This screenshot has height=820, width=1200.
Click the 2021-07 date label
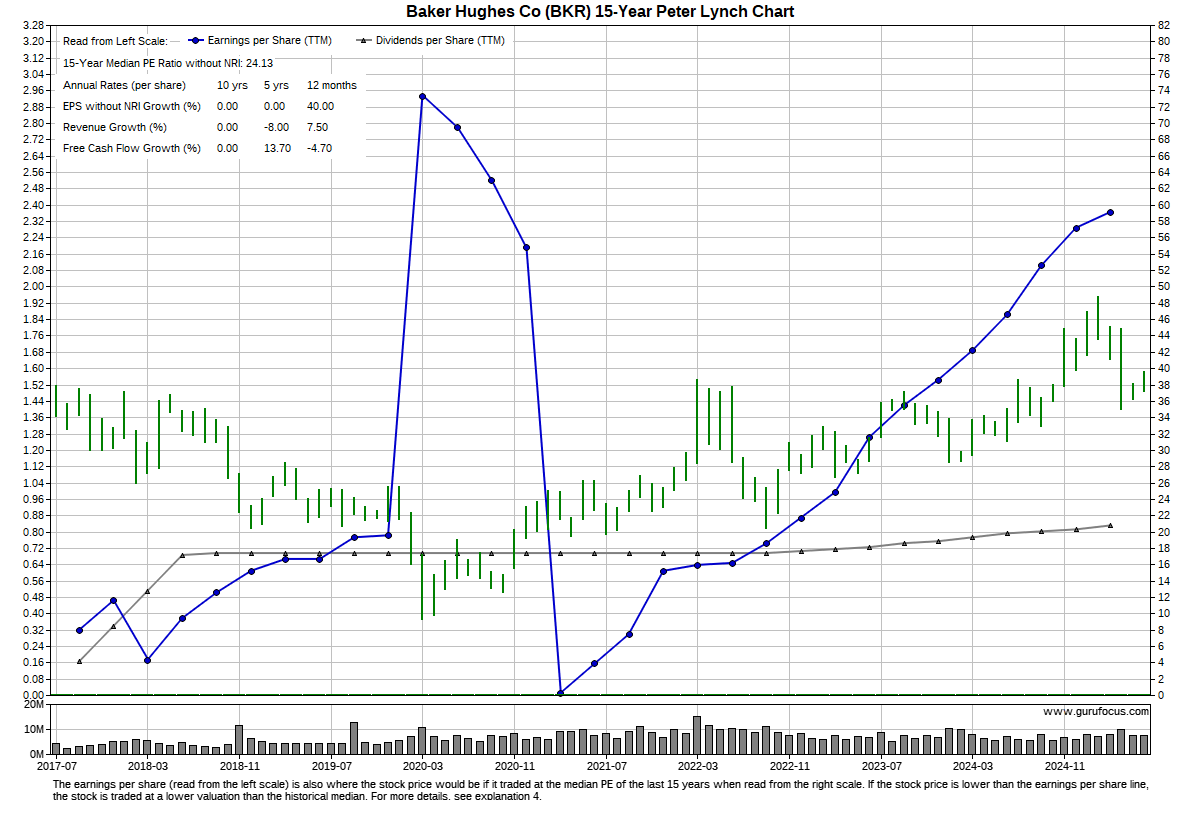click(x=606, y=765)
